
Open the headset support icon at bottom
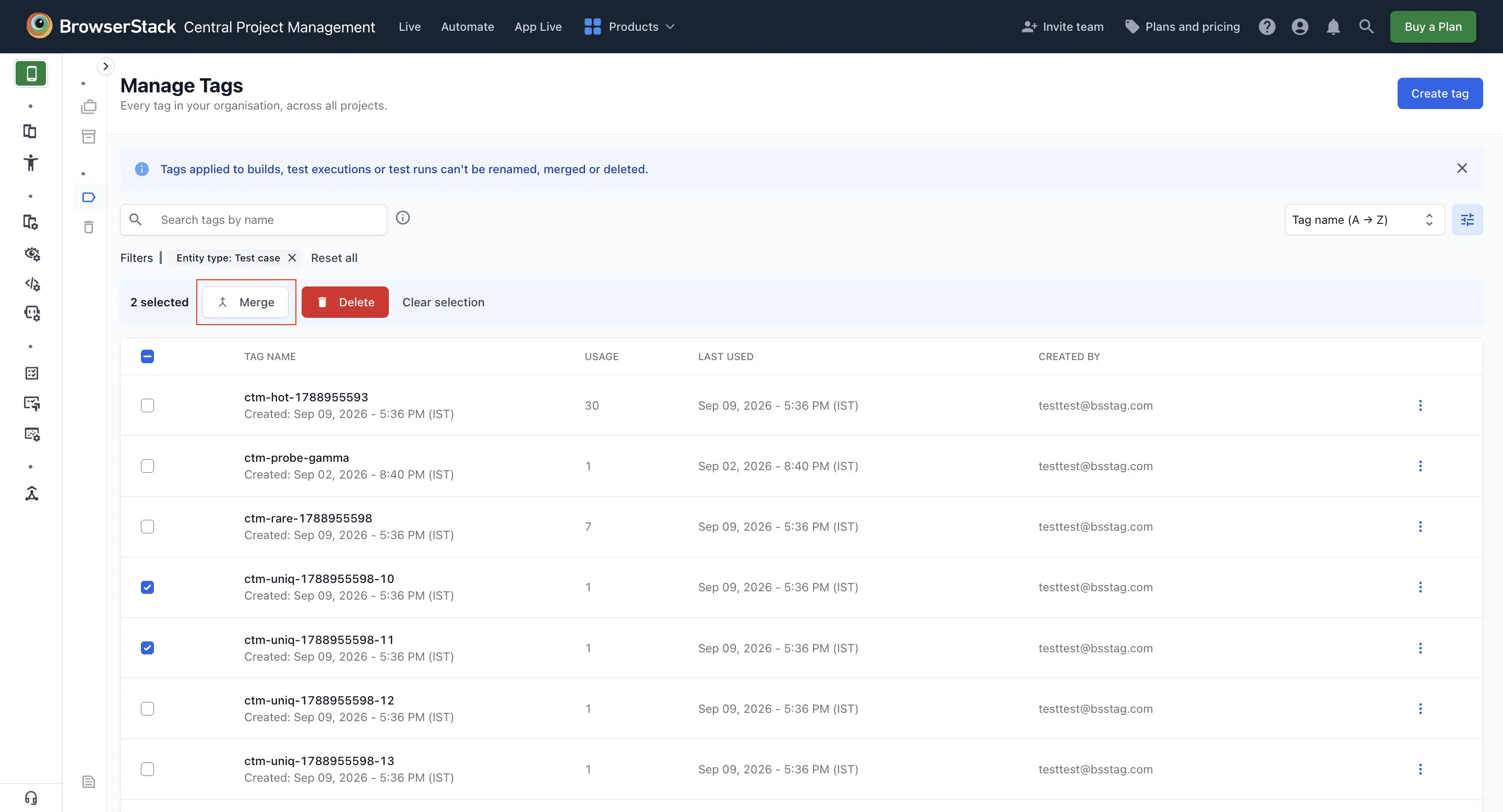[x=31, y=797]
